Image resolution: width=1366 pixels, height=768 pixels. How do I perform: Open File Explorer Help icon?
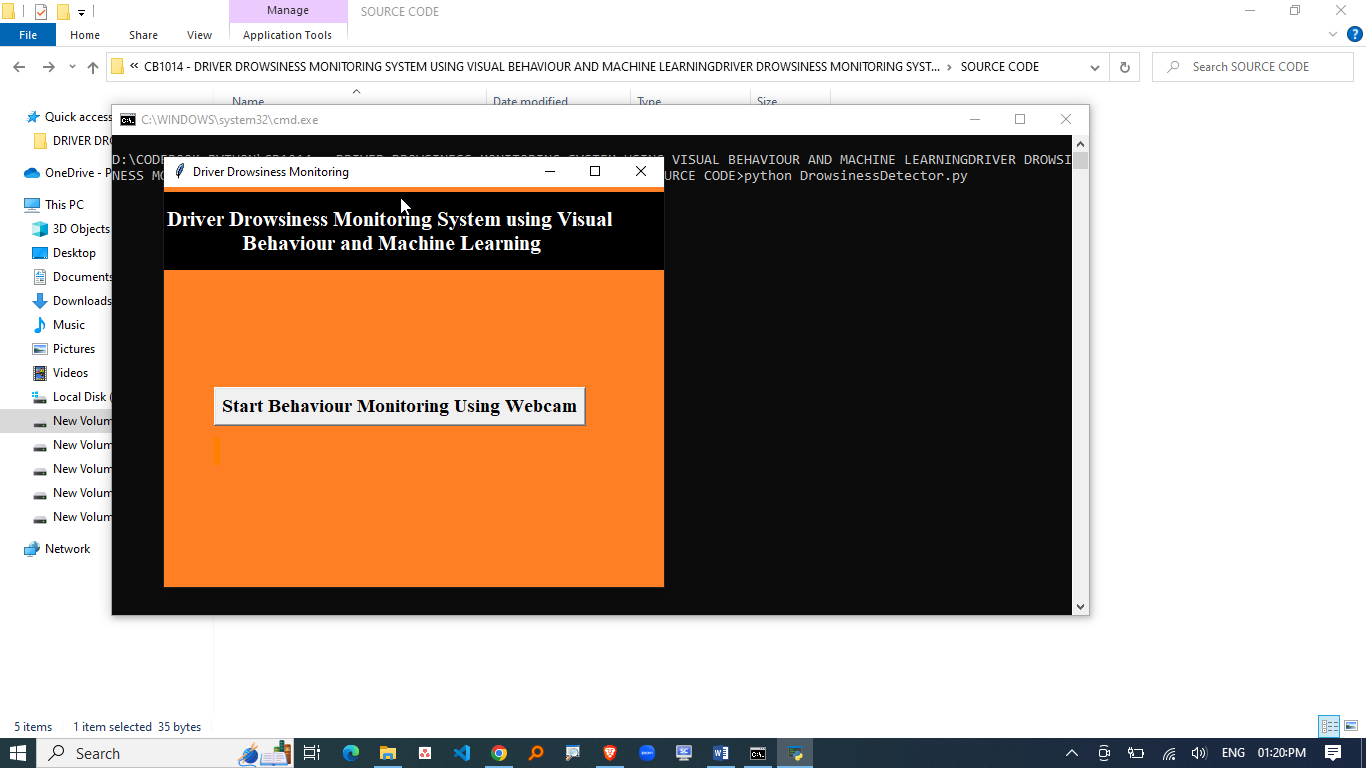[x=1355, y=35]
